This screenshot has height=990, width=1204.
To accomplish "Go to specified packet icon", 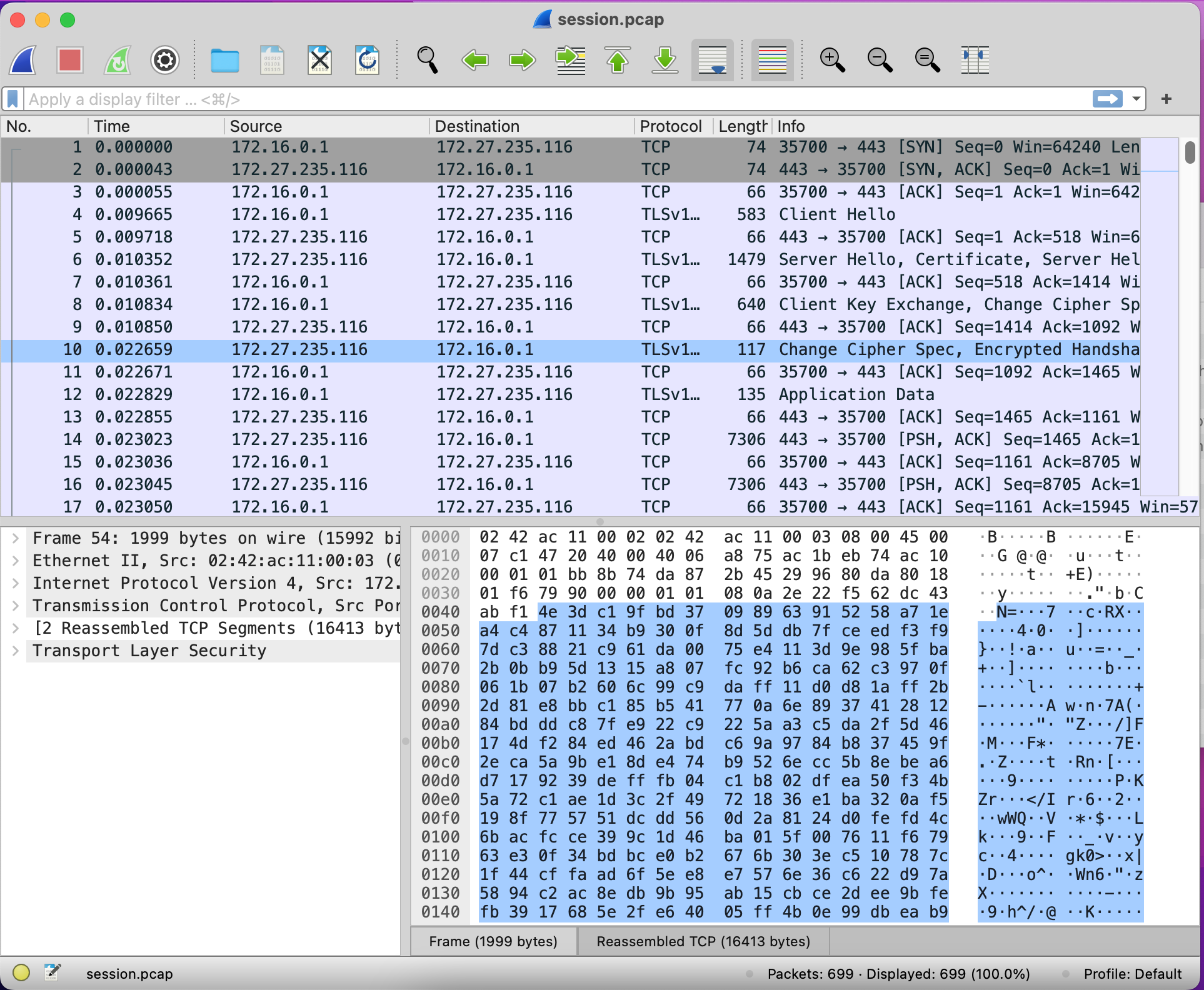I will coord(570,61).
